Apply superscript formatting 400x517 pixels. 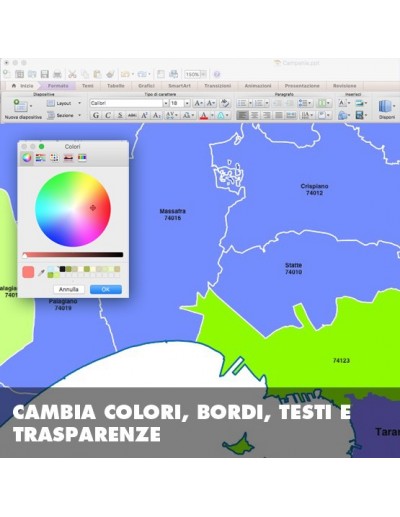pos(144,115)
